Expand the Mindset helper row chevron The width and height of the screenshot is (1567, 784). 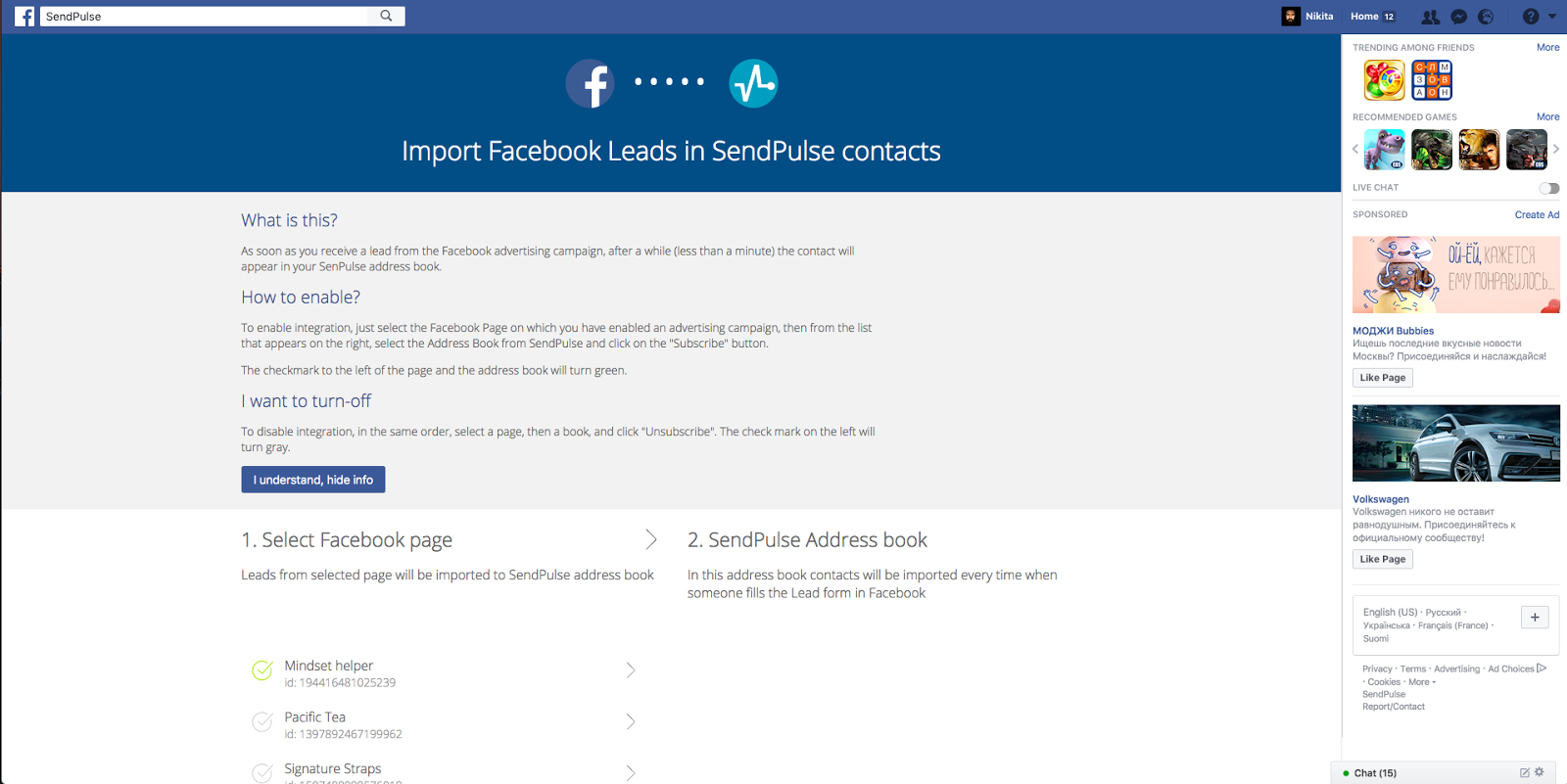(x=631, y=670)
